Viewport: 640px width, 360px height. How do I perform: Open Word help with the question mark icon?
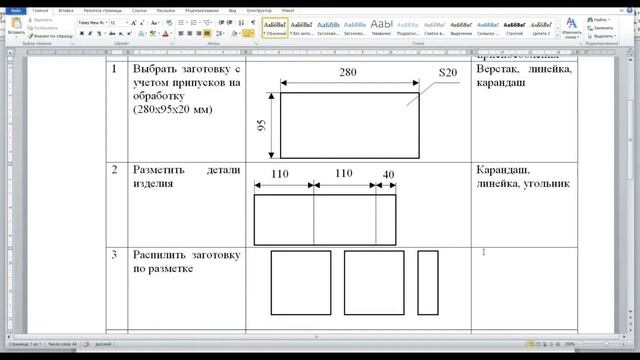tap(629, 11)
